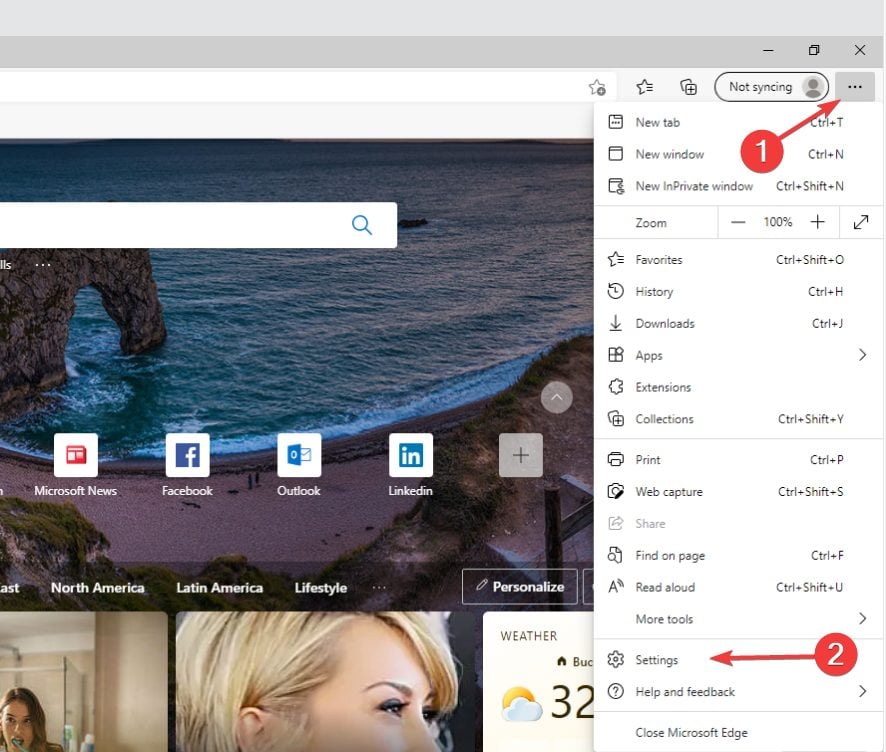
Task: Open the Settings and more ellipsis menu
Action: coord(854,87)
